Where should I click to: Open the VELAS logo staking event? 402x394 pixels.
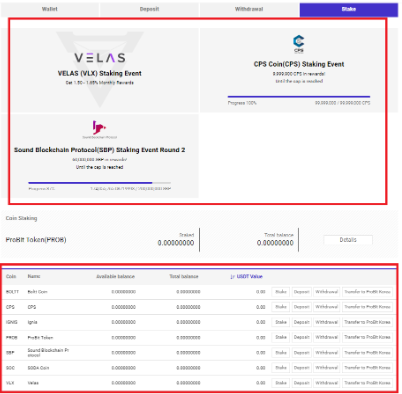tap(100, 58)
